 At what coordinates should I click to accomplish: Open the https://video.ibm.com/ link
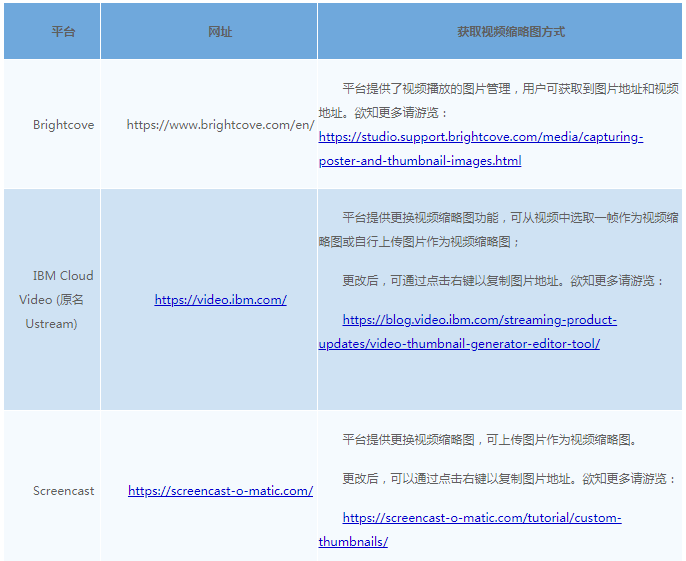click(x=220, y=300)
